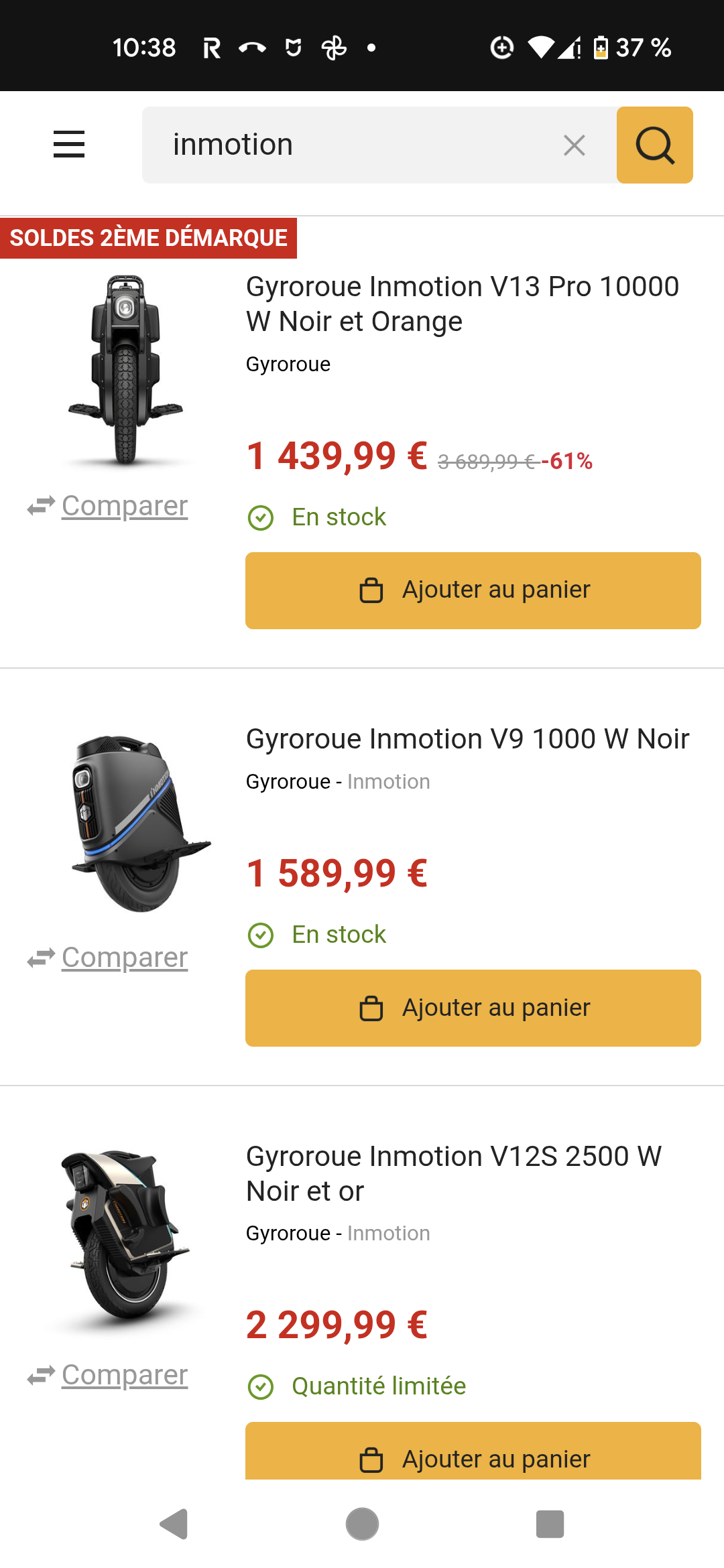Open the hamburger menu
The width and height of the screenshot is (724, 1568).
(69, 144)
